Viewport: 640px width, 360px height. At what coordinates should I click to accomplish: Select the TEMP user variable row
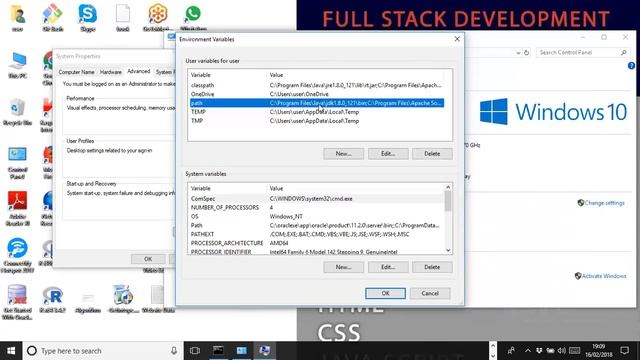(317, 112)
